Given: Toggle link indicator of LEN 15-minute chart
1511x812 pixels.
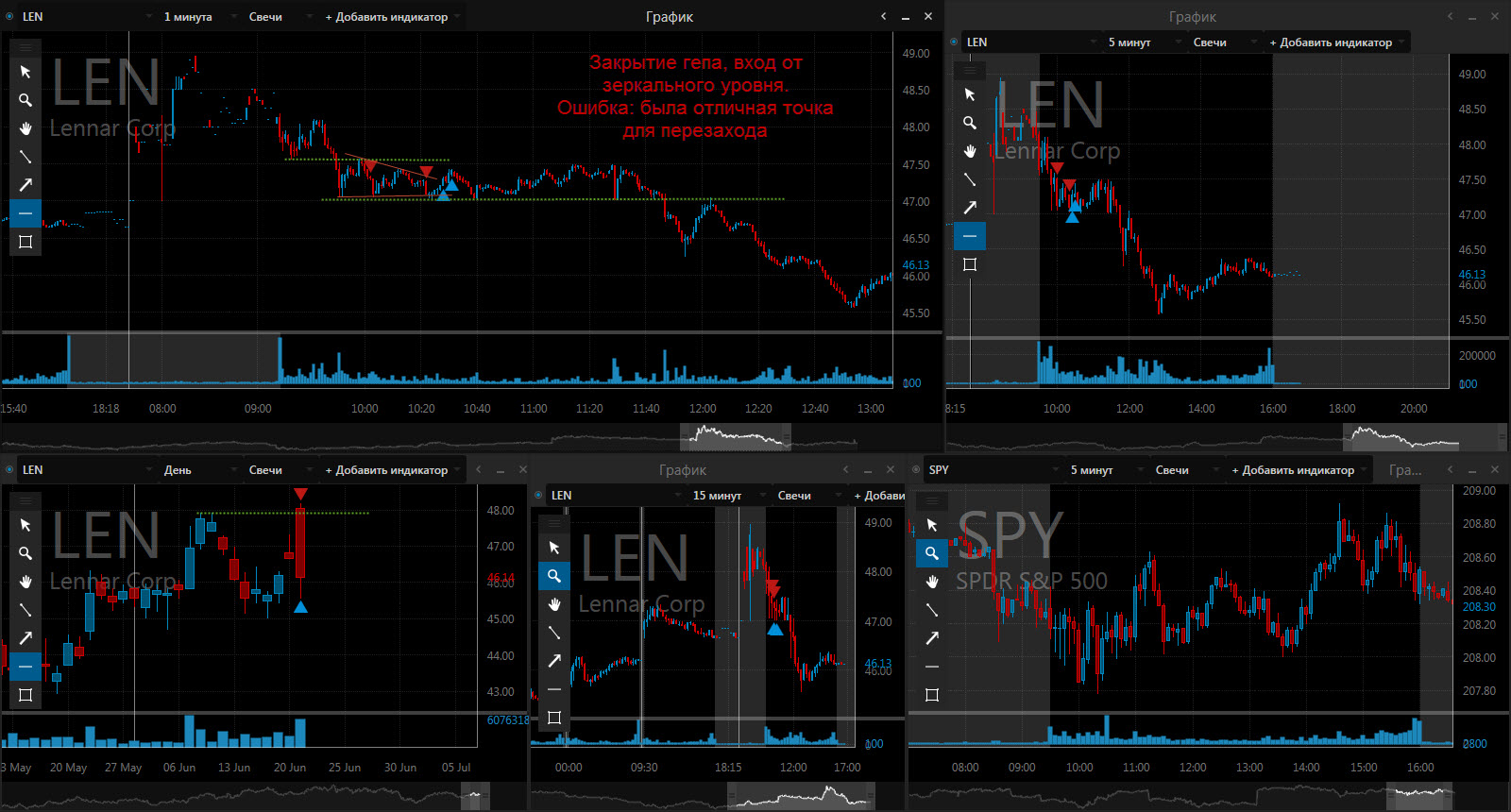Looking at the screenshot, I should tap(538, 495).
